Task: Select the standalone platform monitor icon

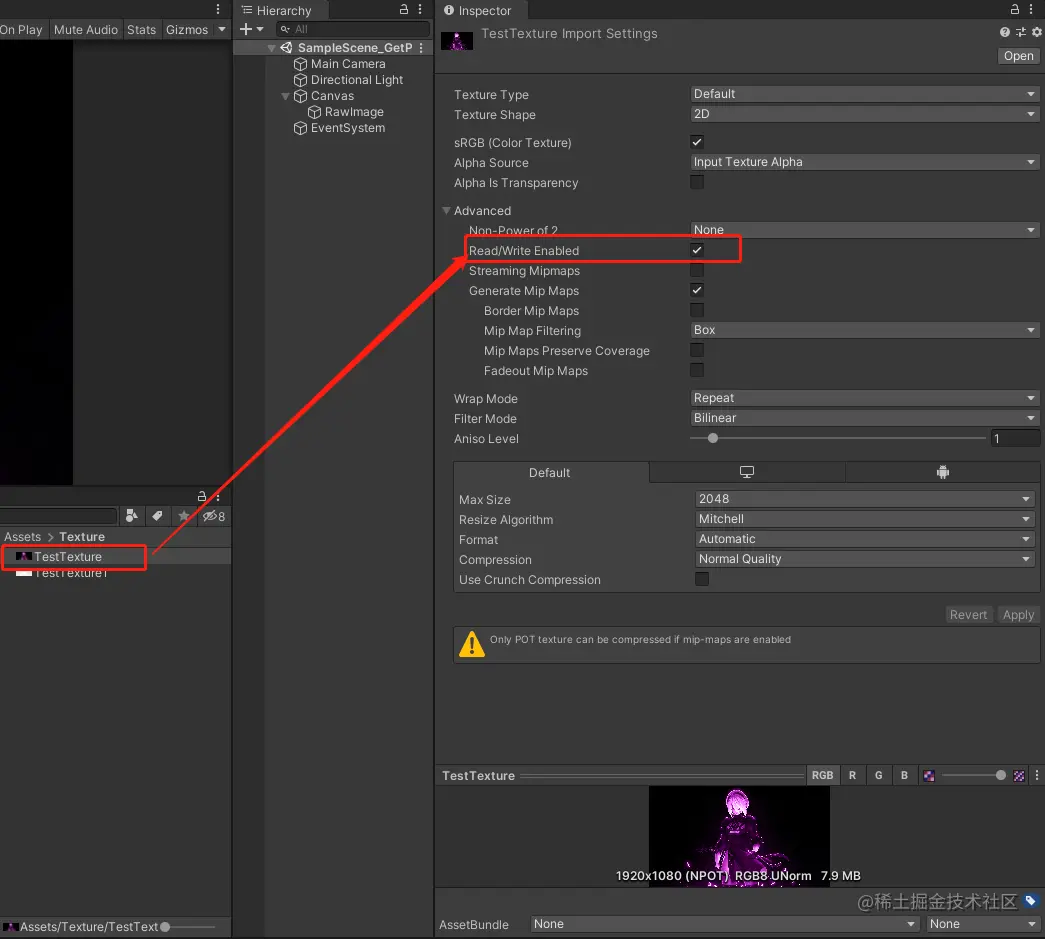Action: [x=747, y=471]
